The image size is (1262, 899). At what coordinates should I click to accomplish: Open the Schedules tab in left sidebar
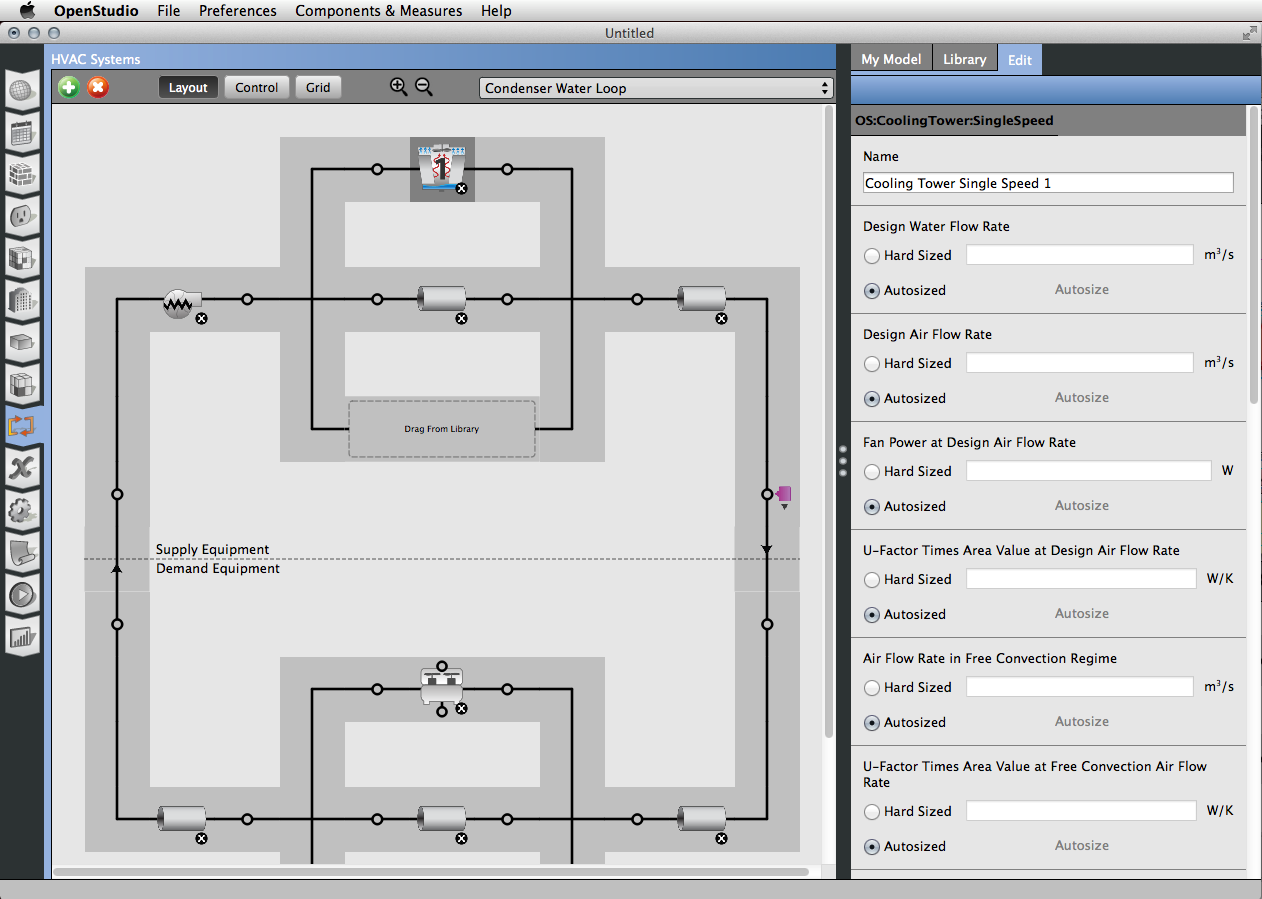point(22,132)
